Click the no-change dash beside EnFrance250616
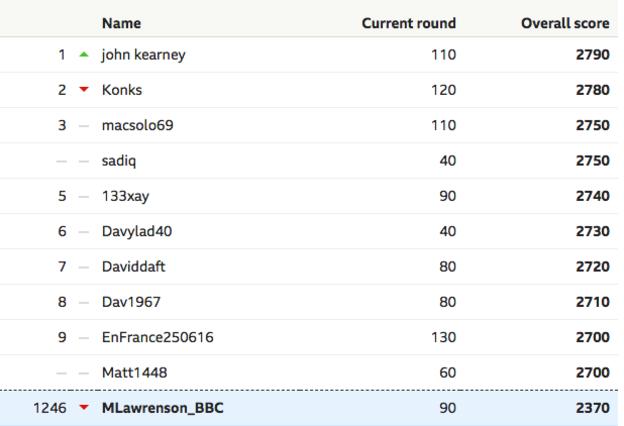Image resolution: width=624 pixels, height=426 pixels. pos(84,338)
